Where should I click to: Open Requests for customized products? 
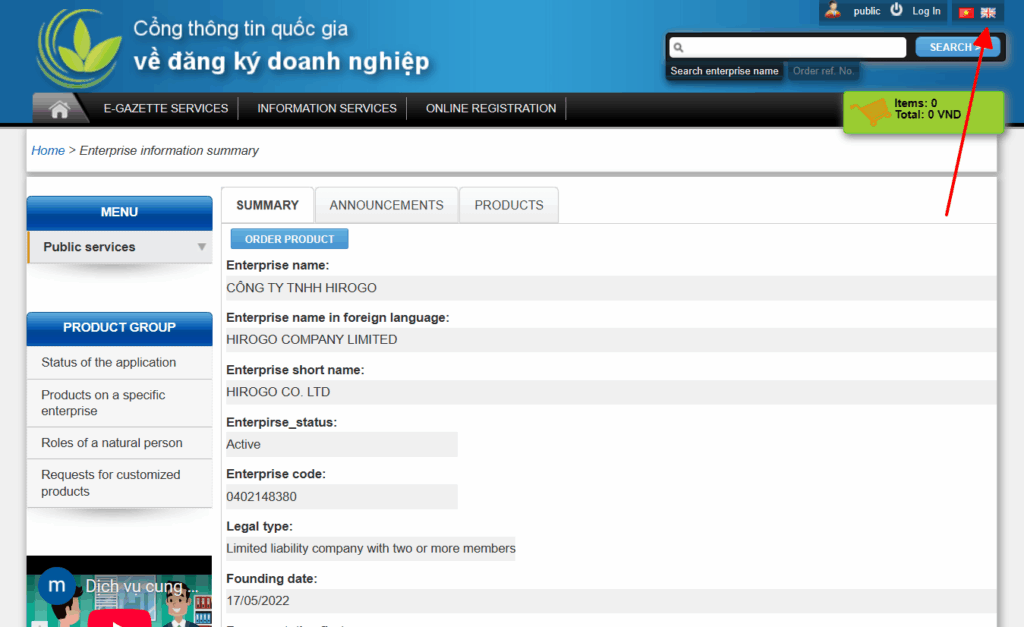110,483
